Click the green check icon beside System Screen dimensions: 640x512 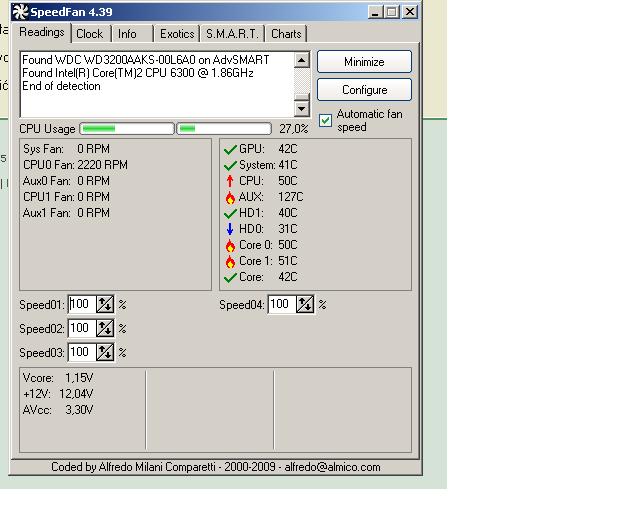coord(230,165)
